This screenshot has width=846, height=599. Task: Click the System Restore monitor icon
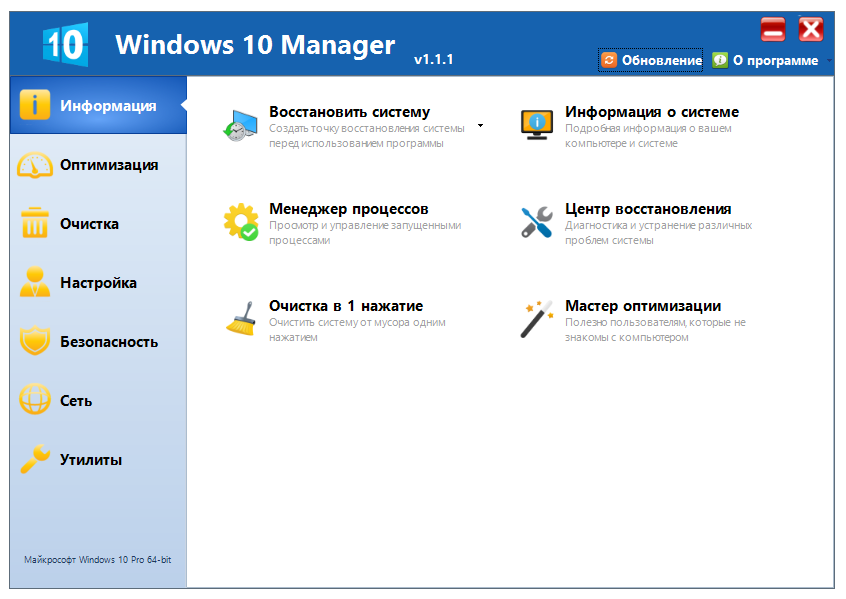pyautogui.click(x=240, y=125)
